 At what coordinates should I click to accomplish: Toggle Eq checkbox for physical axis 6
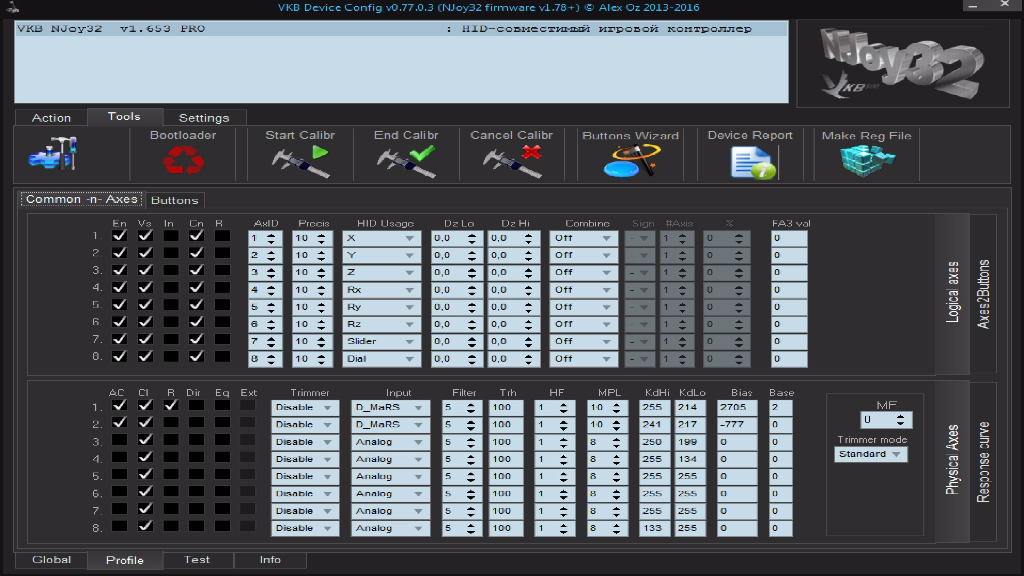click(x=222, y=491)
